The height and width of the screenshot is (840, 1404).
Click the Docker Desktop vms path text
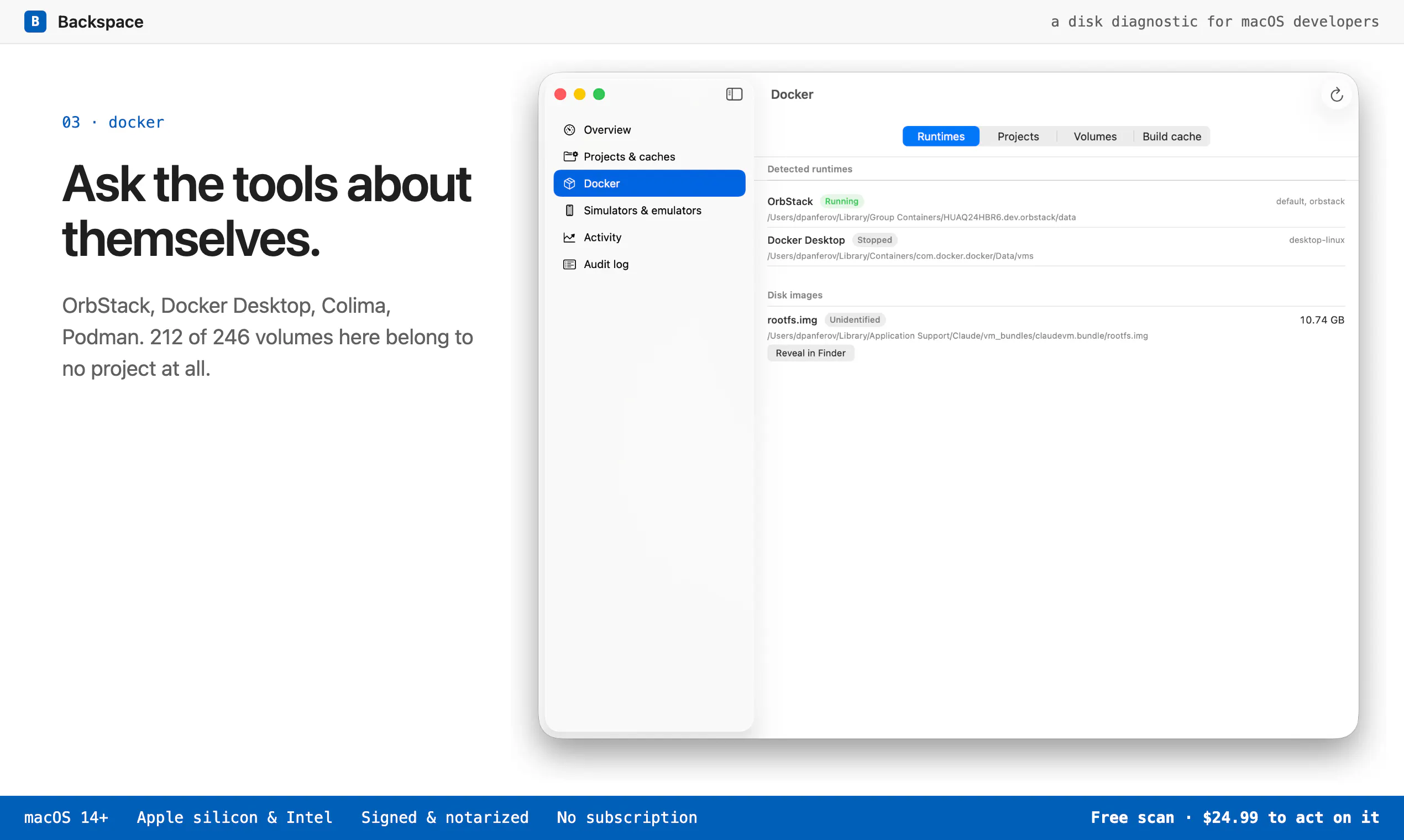pos(900,256)
